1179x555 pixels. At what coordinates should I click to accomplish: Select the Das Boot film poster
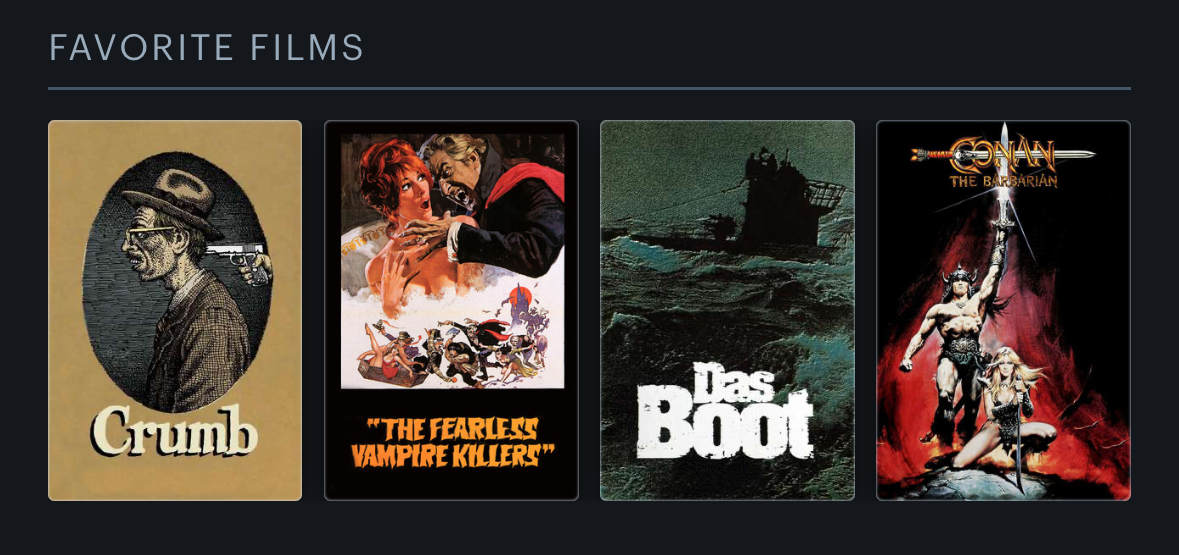click(x=727, y=310)
